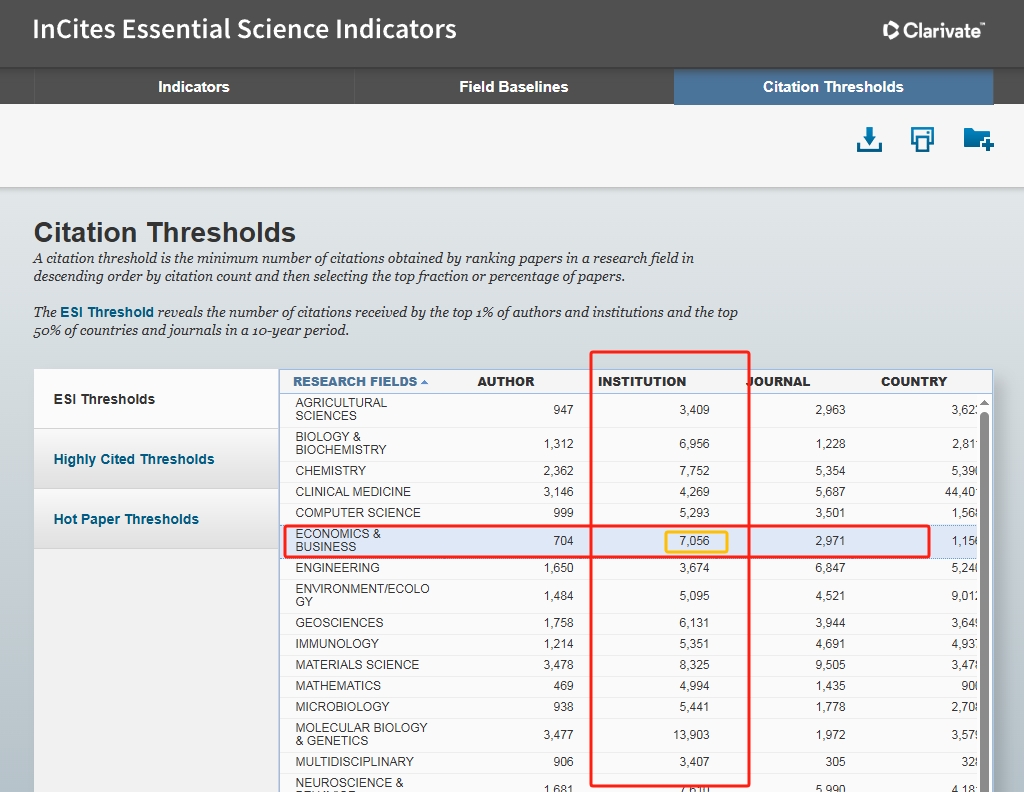Viewport: 1024px width, 792px height.
Task: Open the Indicators tab
Action: pyautogui.click(x=193, y=87)
